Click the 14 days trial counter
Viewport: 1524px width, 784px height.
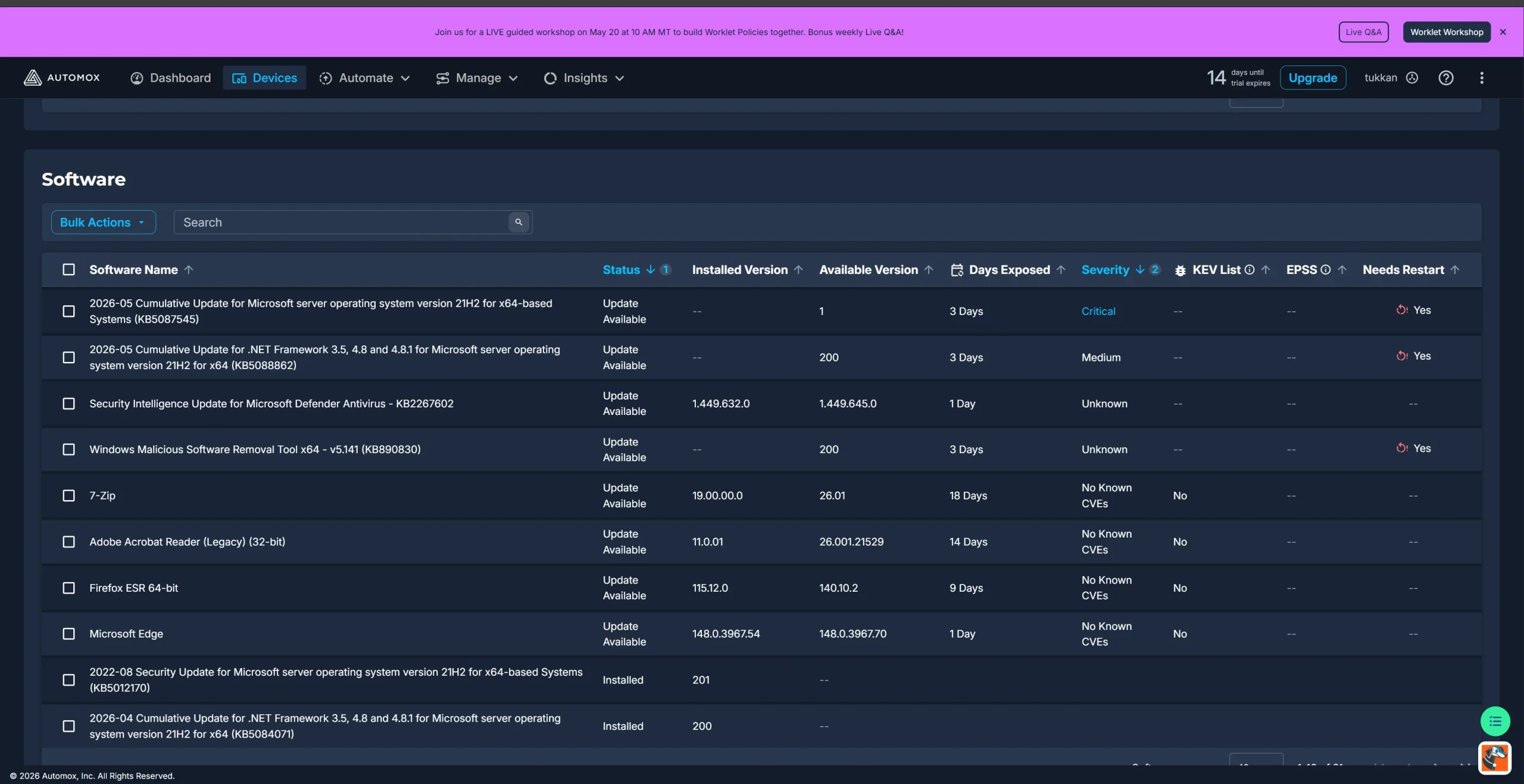click(1238, 78)
